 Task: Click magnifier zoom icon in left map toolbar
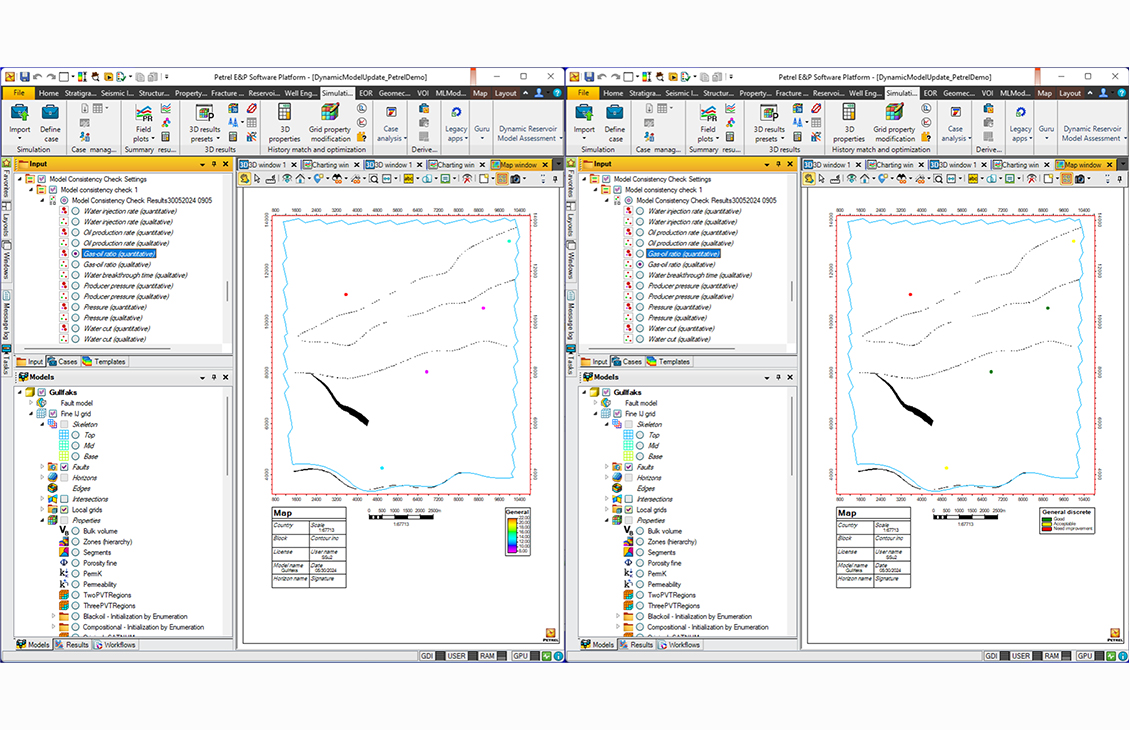click(373, 179)
